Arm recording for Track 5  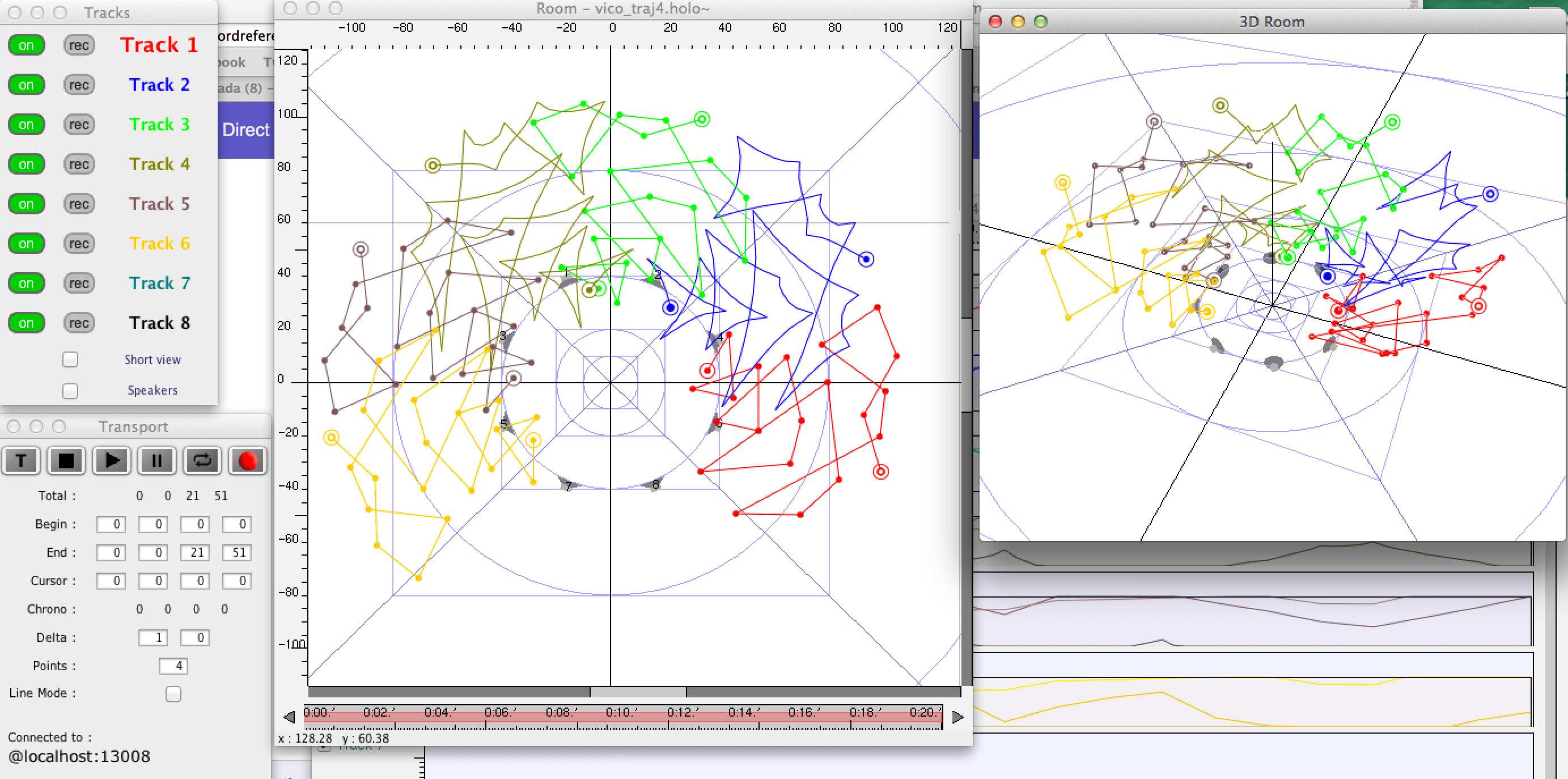point(79,204)
